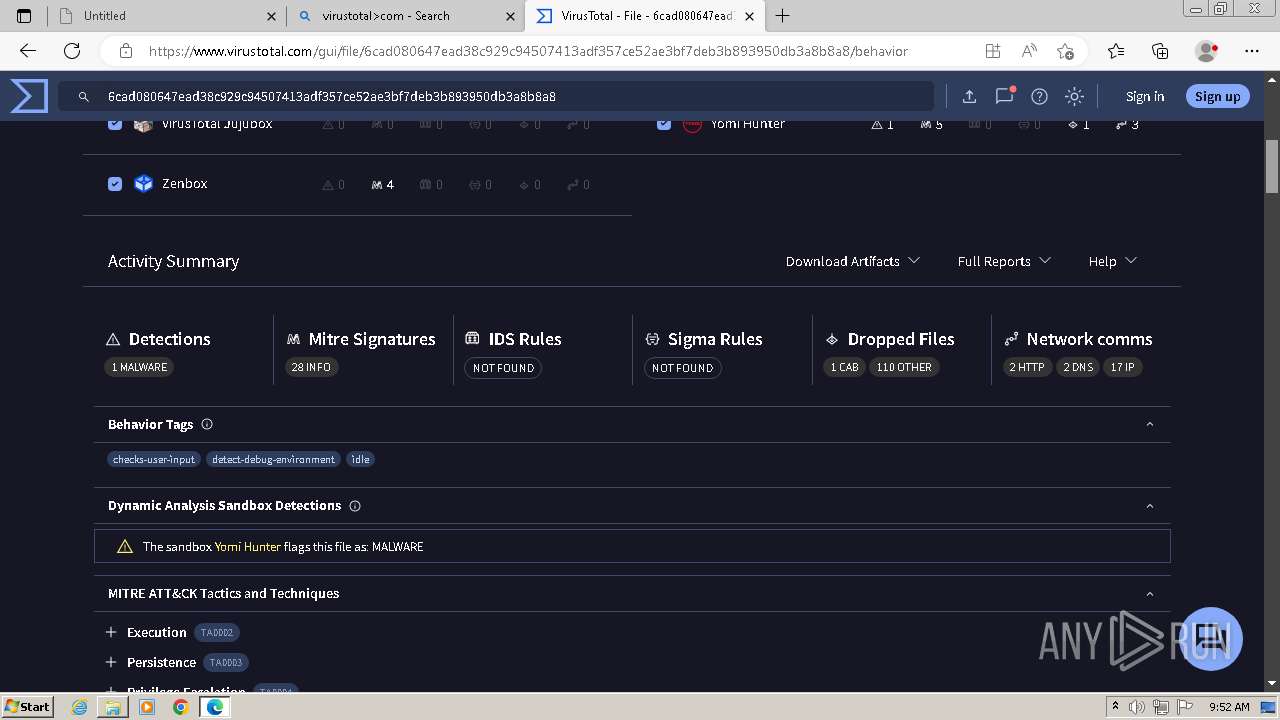Toggle the light/dark theme icon
Image resolution: width=1280 pixels, height=720 pixels.
[1074, 96]
